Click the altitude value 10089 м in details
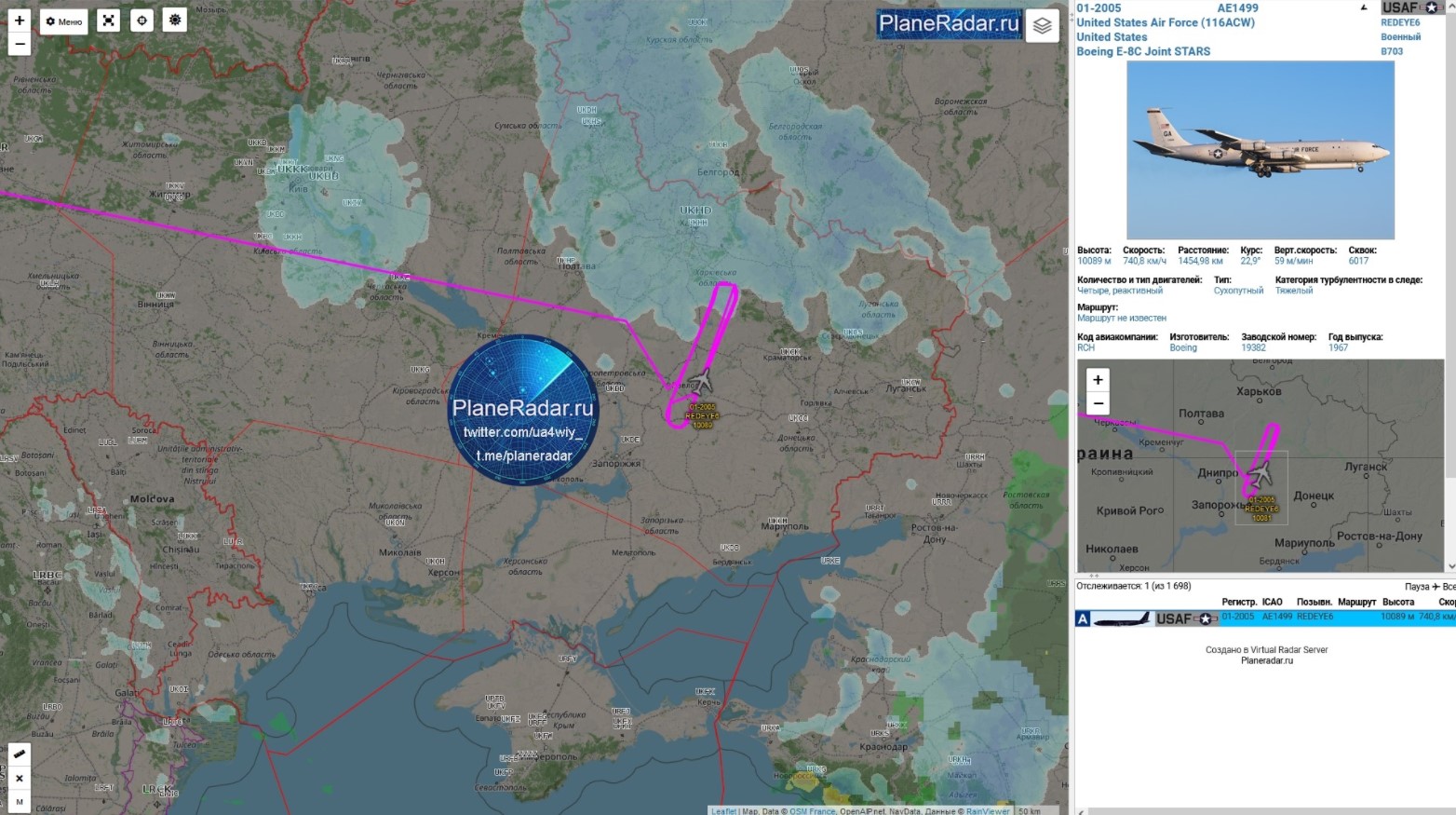Image resolution: width=1456 pixels, height=815 pixels. click(x=1094, y=261)
